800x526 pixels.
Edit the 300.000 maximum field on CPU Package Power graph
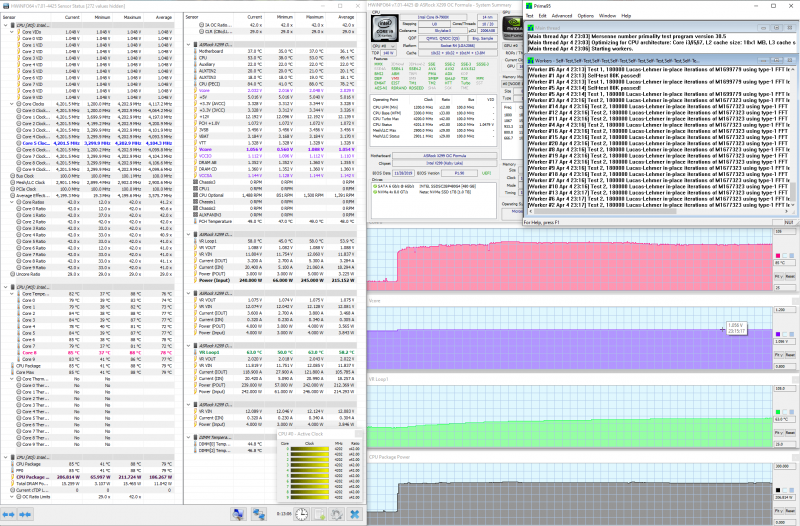pyautogui.click(x=783, y=466)
